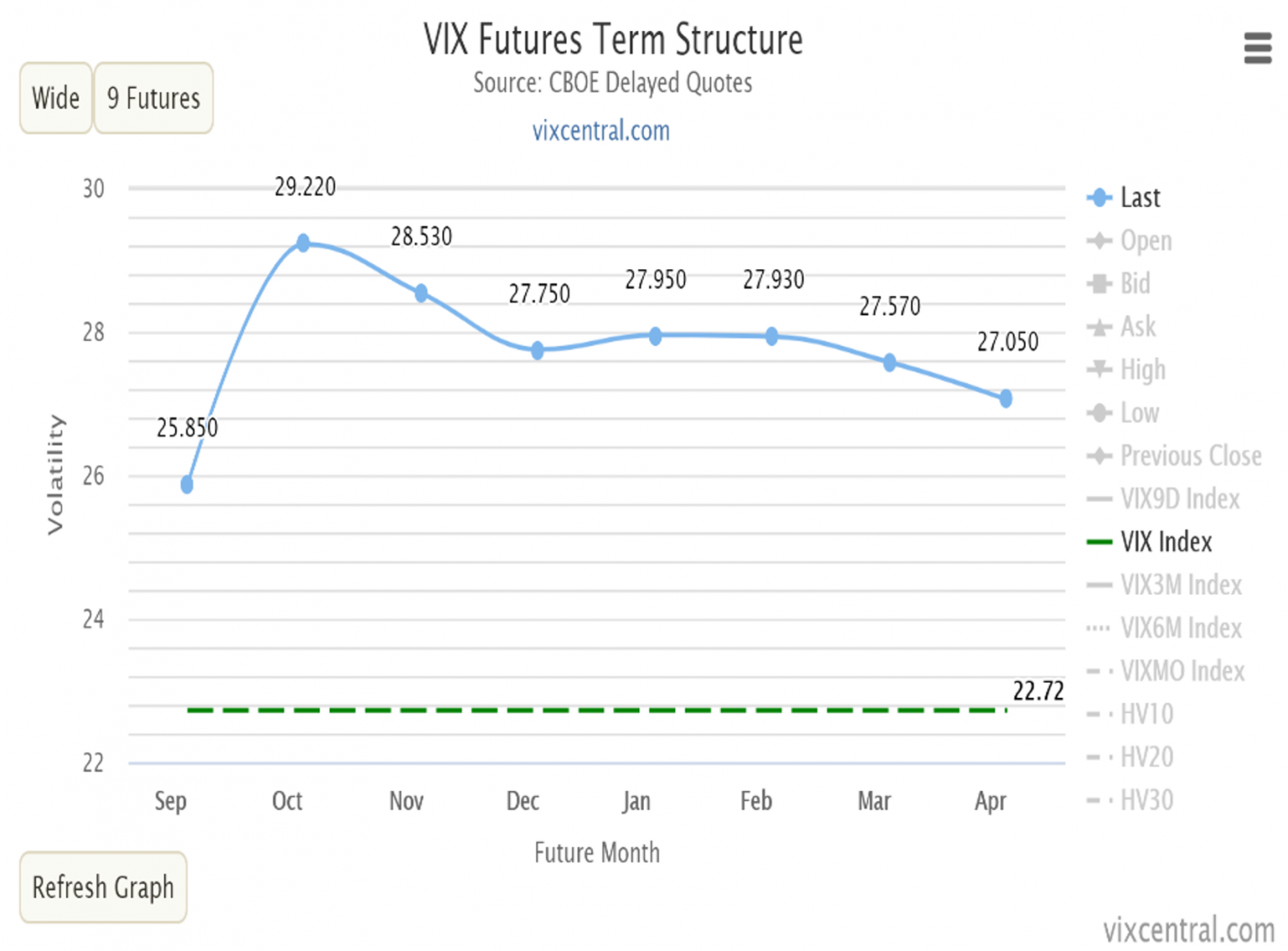Viewport: 1288px width, 951px height.
Task: Open the vixcentral.com link below the title
Action: click(600, 131)
